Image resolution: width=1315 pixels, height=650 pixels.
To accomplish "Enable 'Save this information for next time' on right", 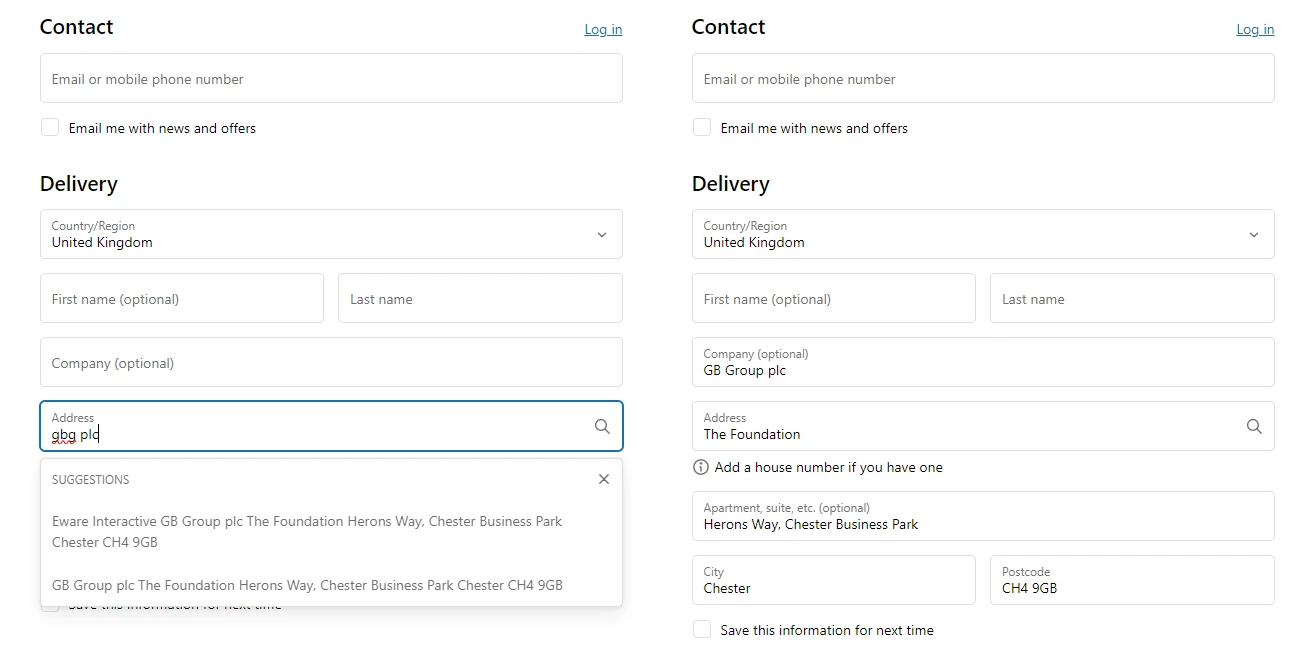I will pos(702,630).
